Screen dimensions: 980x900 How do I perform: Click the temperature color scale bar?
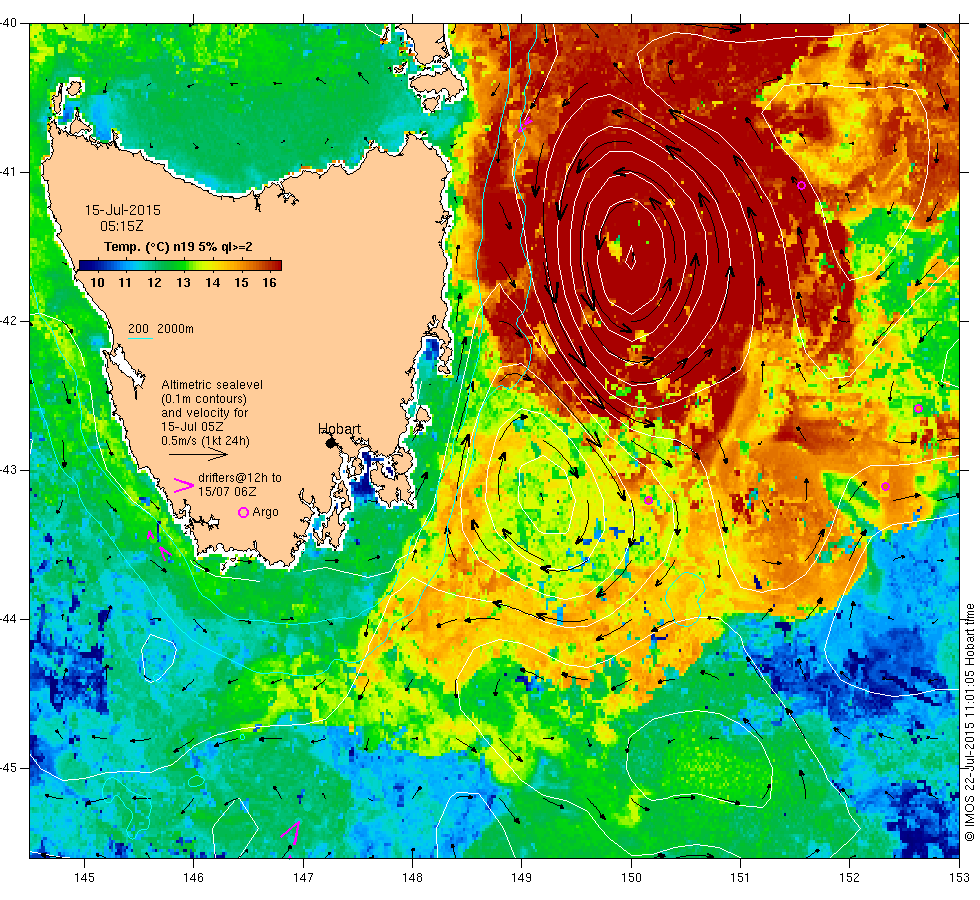pyautogui.click(x=181, y=265)
